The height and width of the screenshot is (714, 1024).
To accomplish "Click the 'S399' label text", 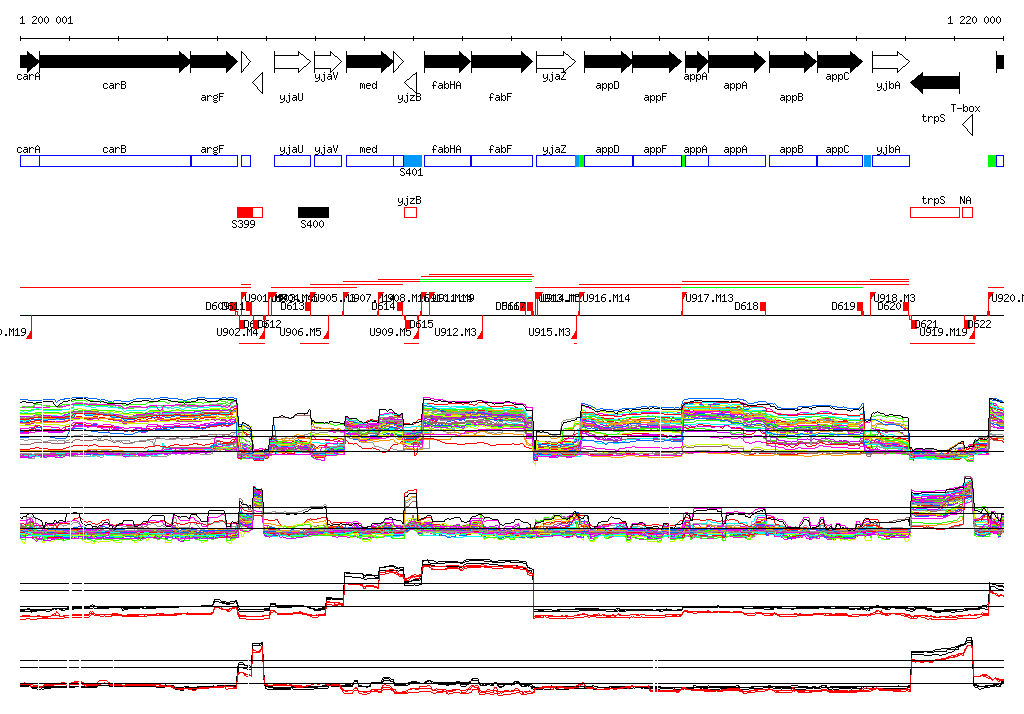I will [244, 224].
